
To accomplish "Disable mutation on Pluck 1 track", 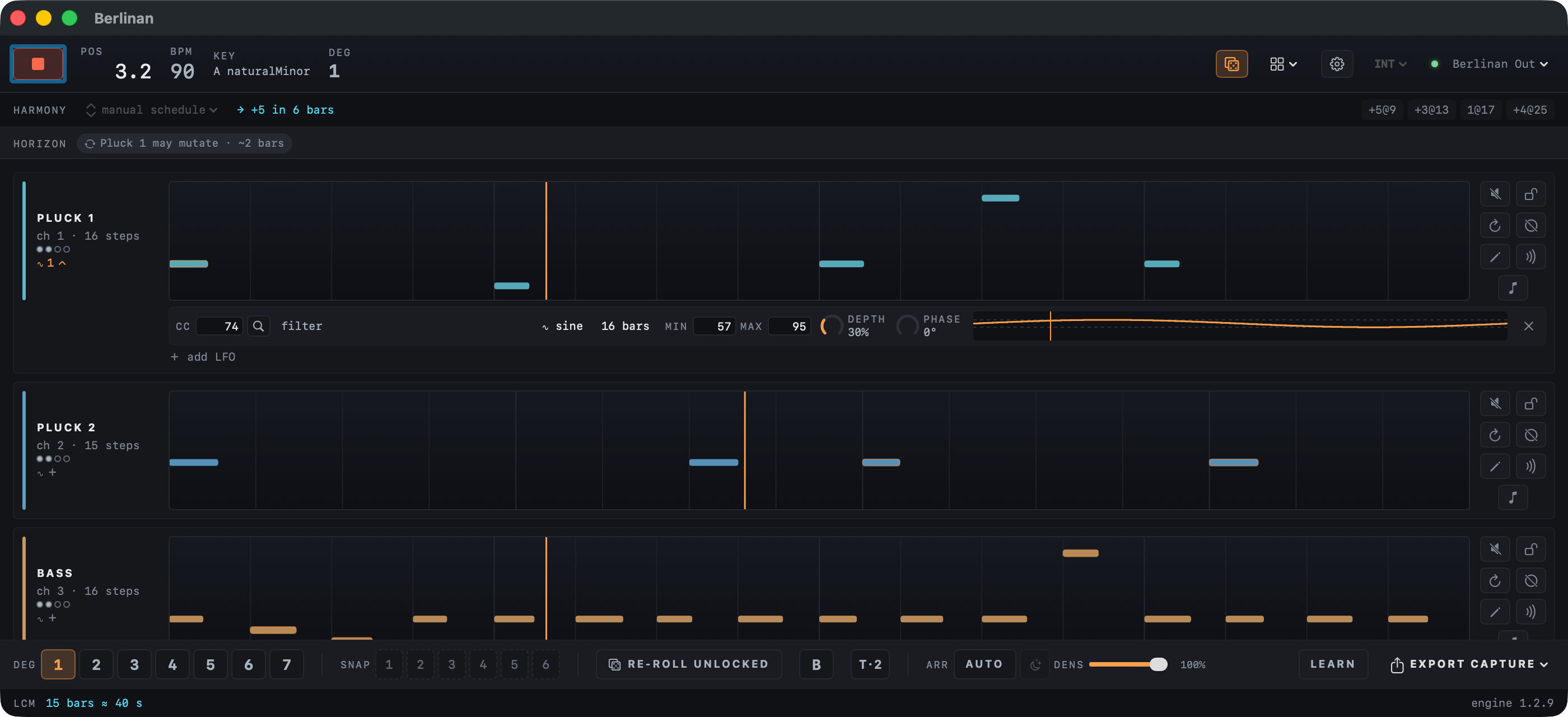I will pos(1531,226).
